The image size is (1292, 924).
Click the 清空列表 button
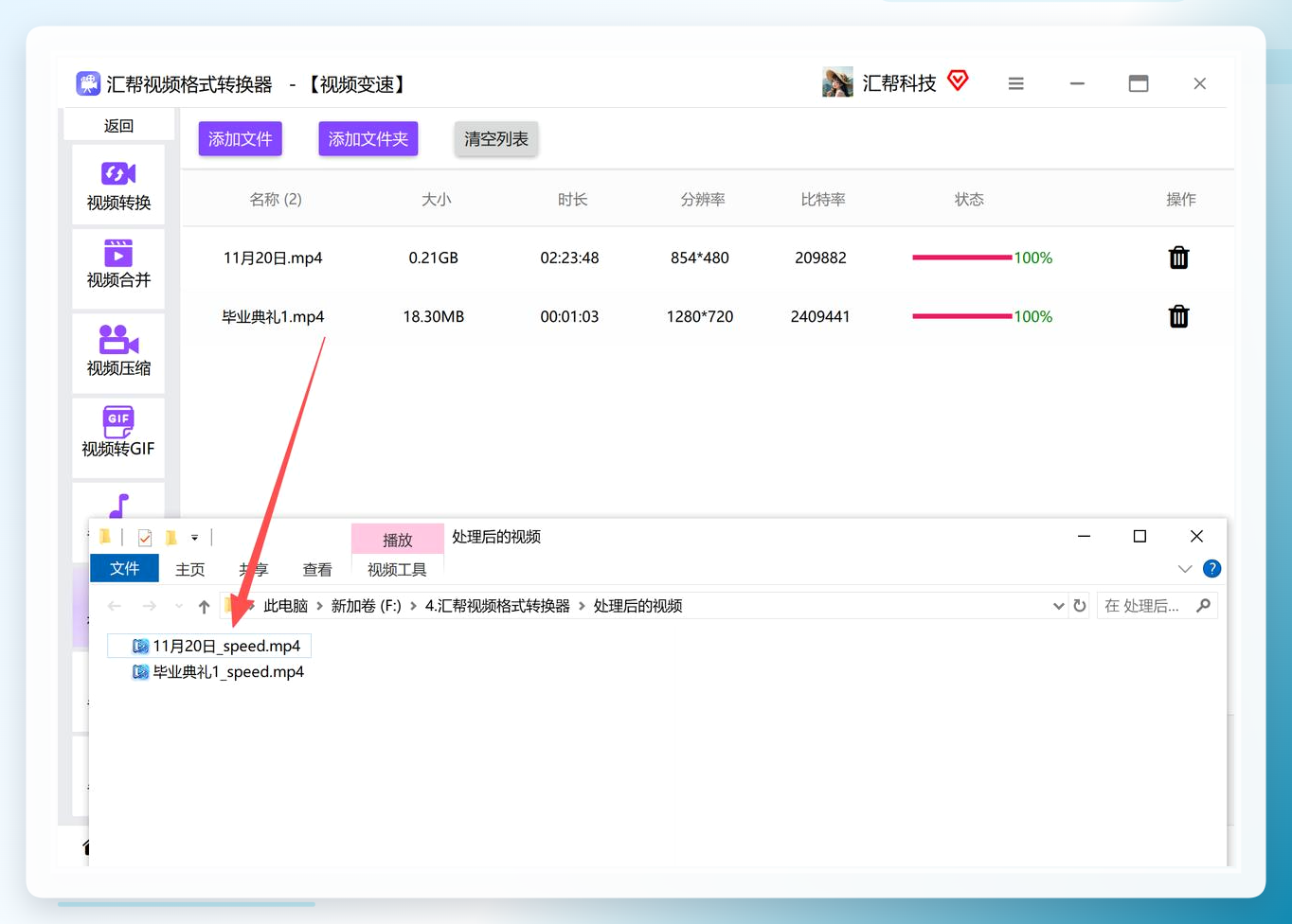tap(496, 139)
